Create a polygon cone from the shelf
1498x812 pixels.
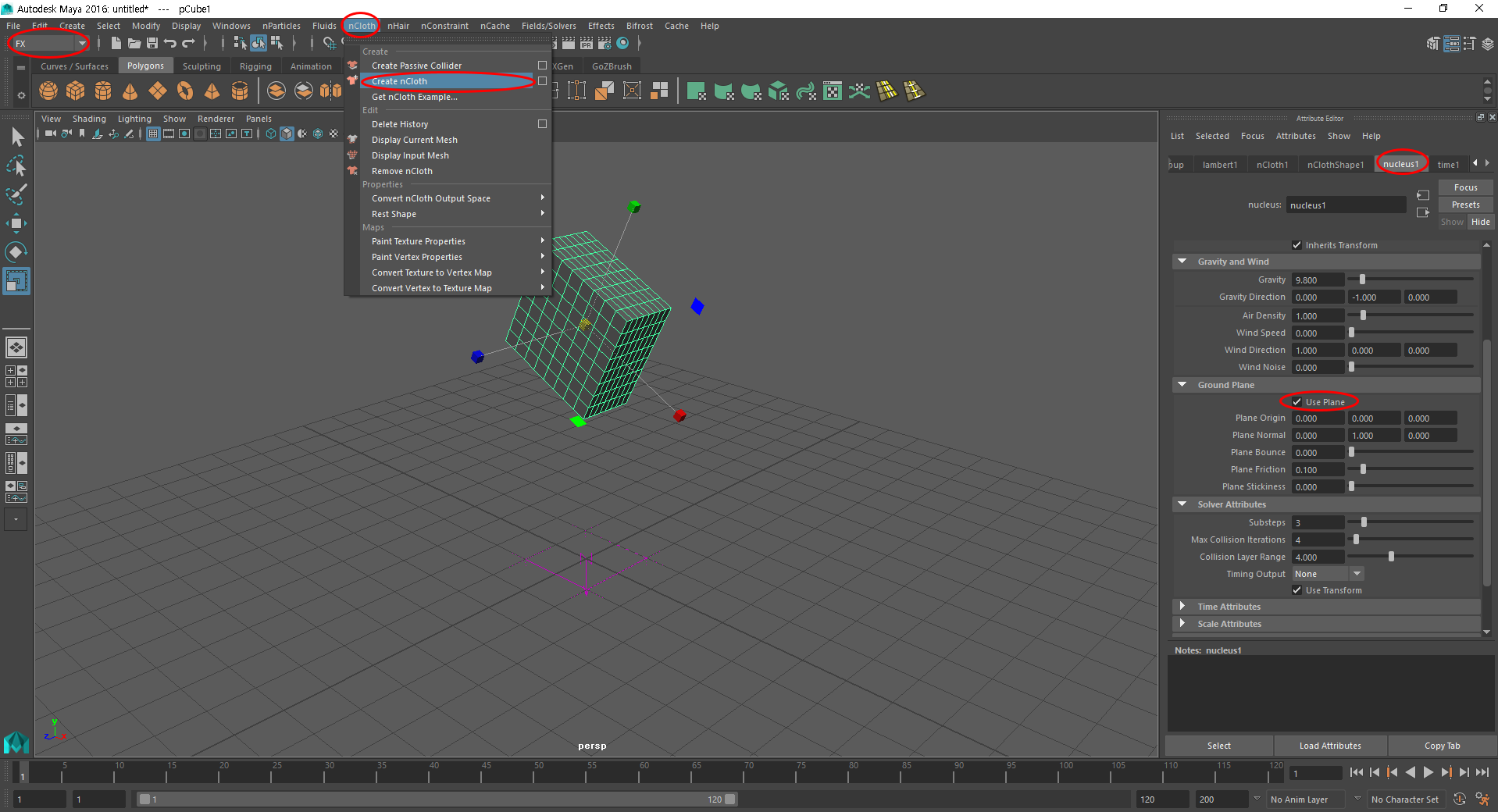(x=130, y=91)
